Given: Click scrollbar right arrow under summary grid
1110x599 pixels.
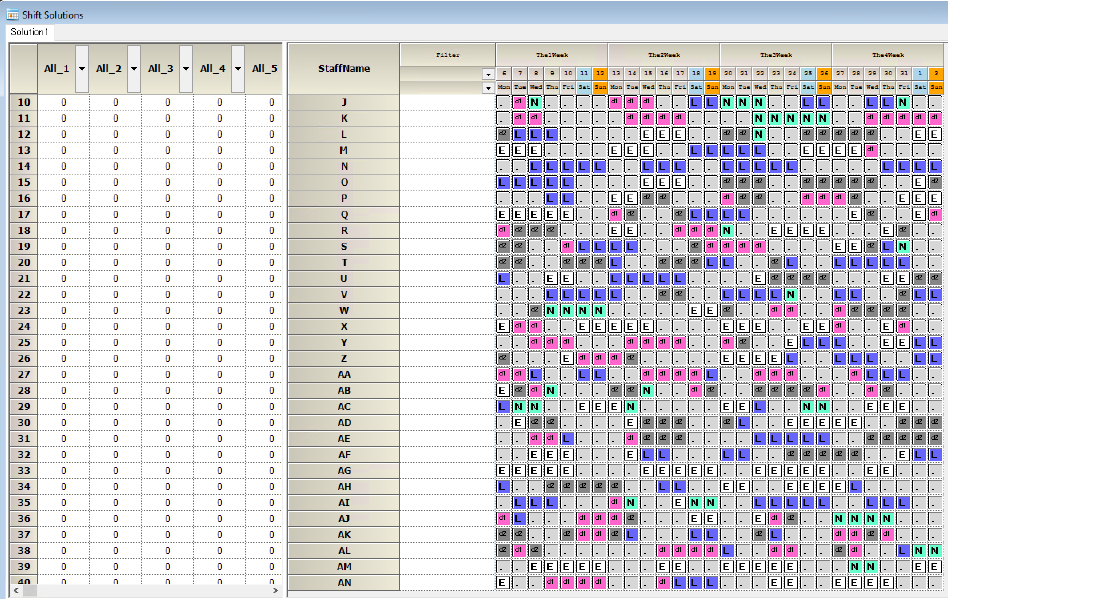Looking at the screenshot, I should point(275,590).
